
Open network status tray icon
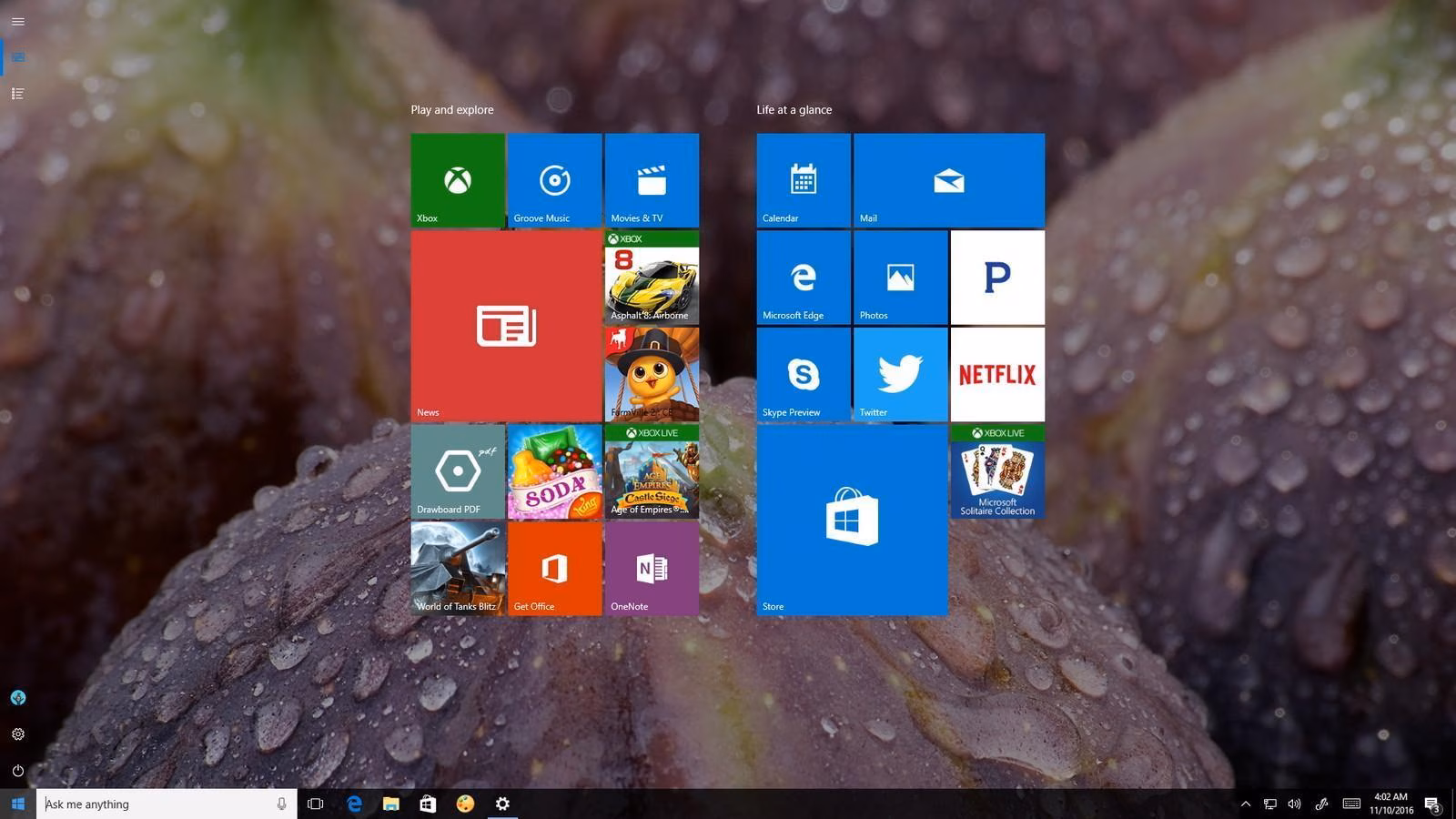pos(1270,804)
